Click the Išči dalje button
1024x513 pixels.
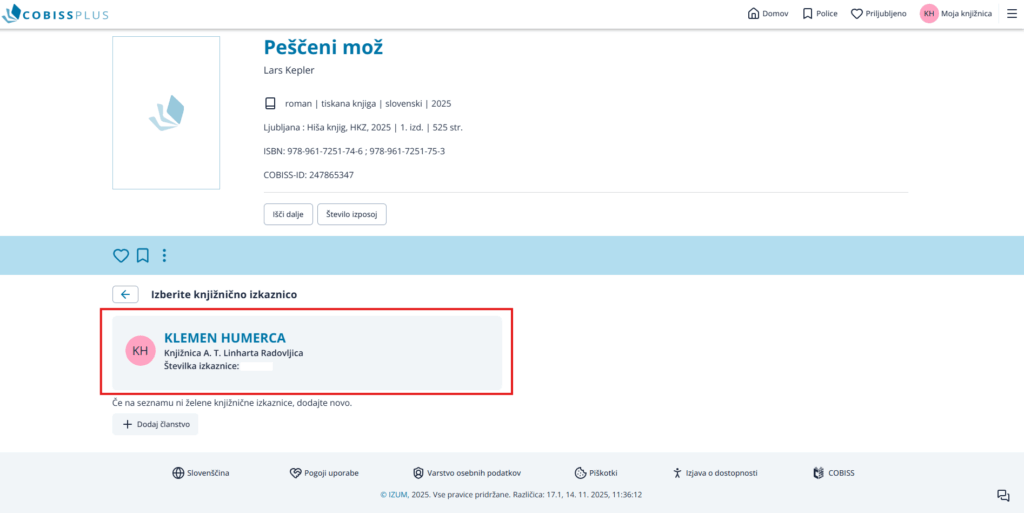[x=288, y=214]
